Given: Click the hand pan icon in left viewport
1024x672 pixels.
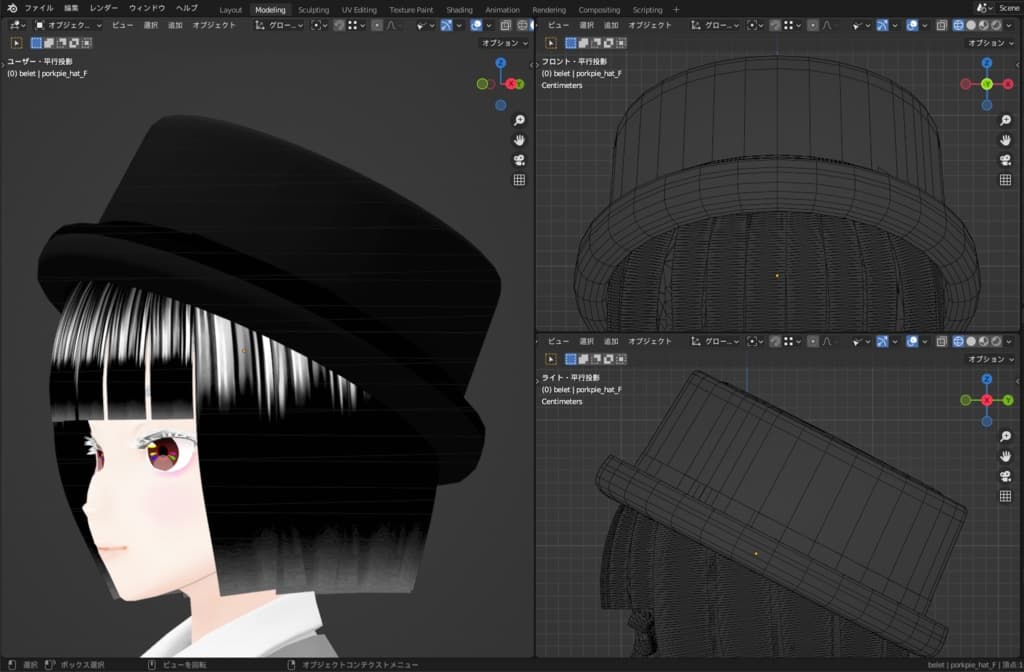Looking at the screenshot, I should pyautogui.click(x=519, y=140).
